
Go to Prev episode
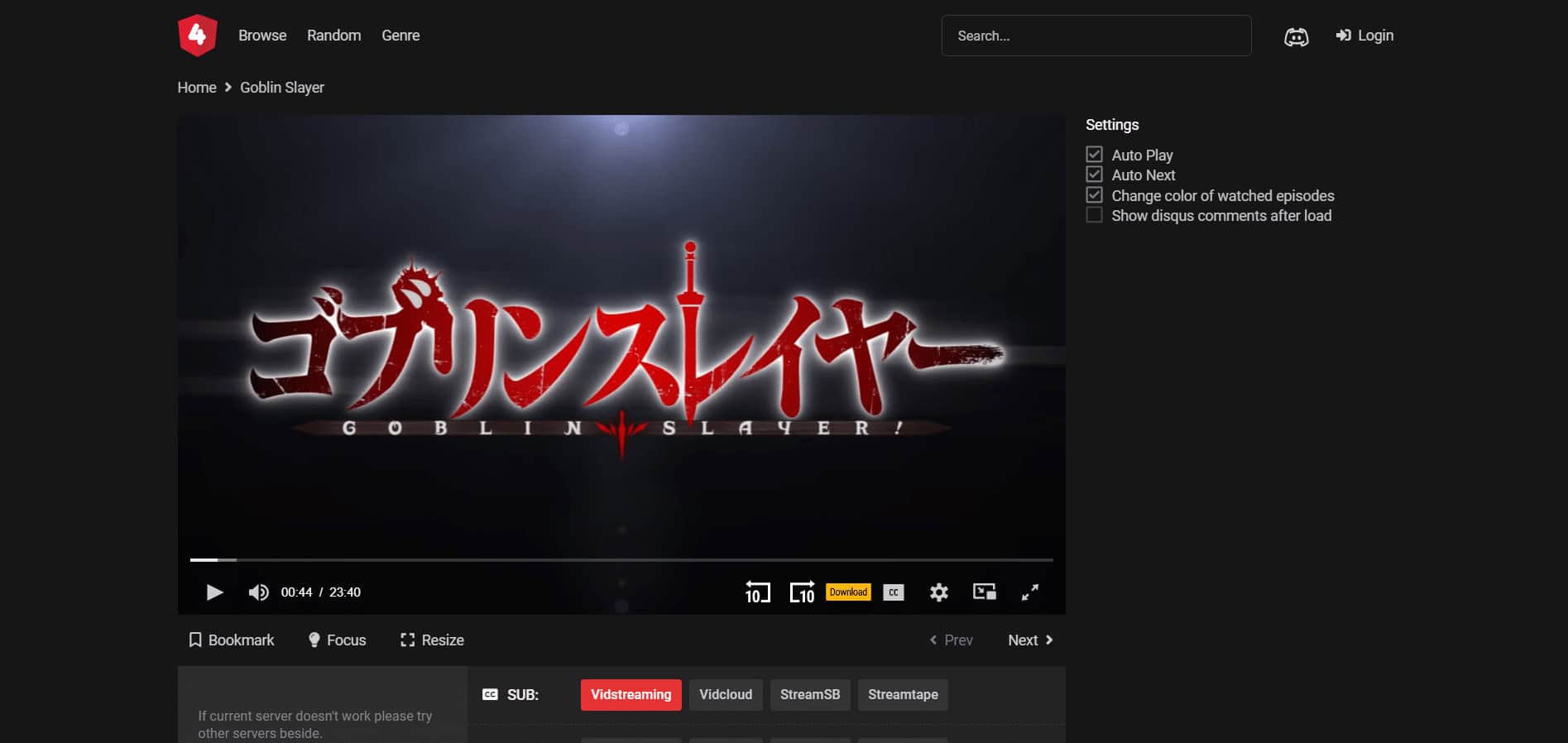[951, 640]
